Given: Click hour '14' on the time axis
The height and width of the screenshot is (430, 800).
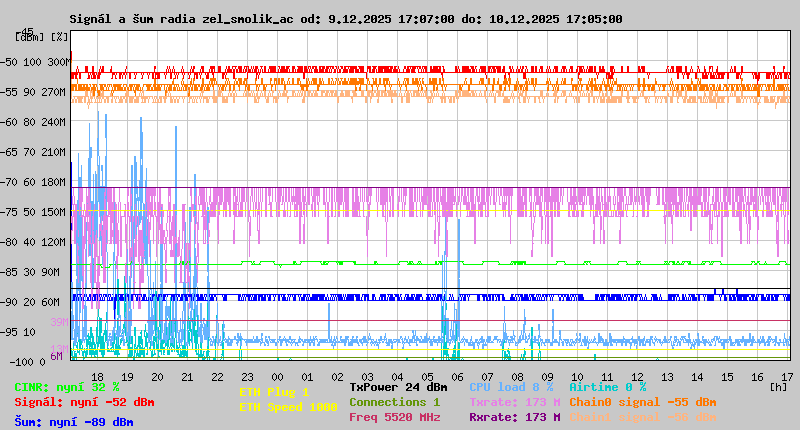Looking at the screenshot, I should (697, 377).
